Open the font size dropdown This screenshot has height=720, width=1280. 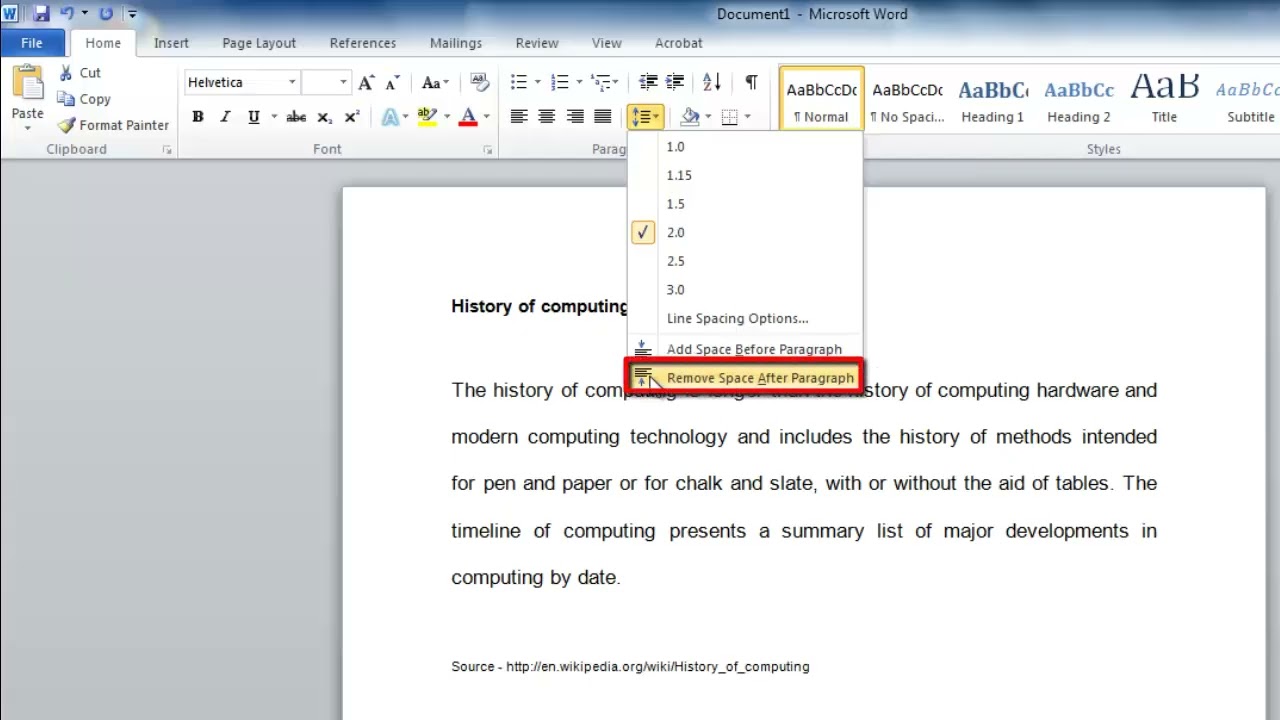pos(343,82)
